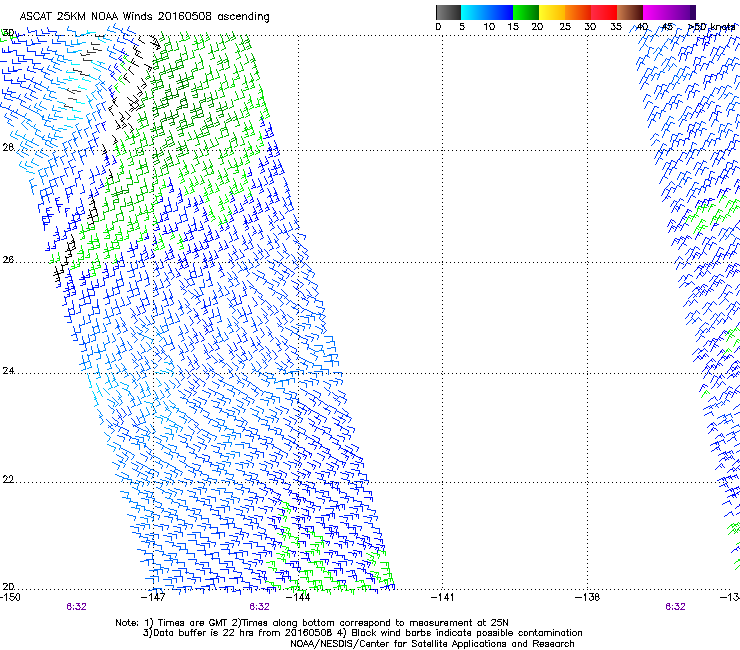Click the longitude label '-150'
Viewport: 740px width, 650px height.
point(10,597)
